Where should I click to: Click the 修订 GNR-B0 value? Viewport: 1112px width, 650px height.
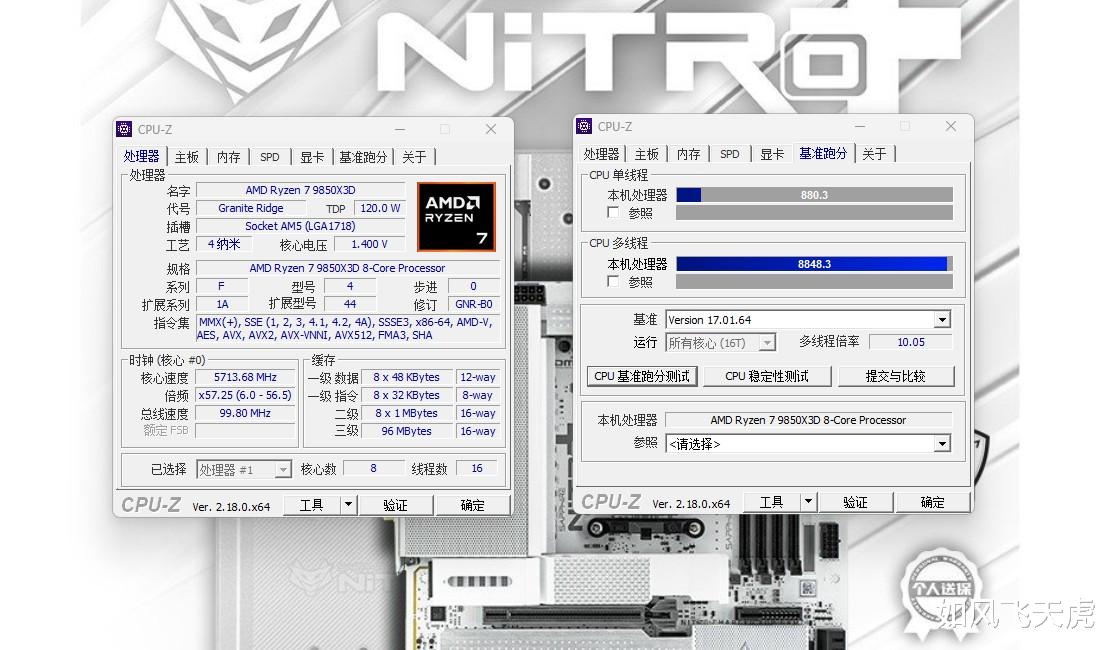474,304
